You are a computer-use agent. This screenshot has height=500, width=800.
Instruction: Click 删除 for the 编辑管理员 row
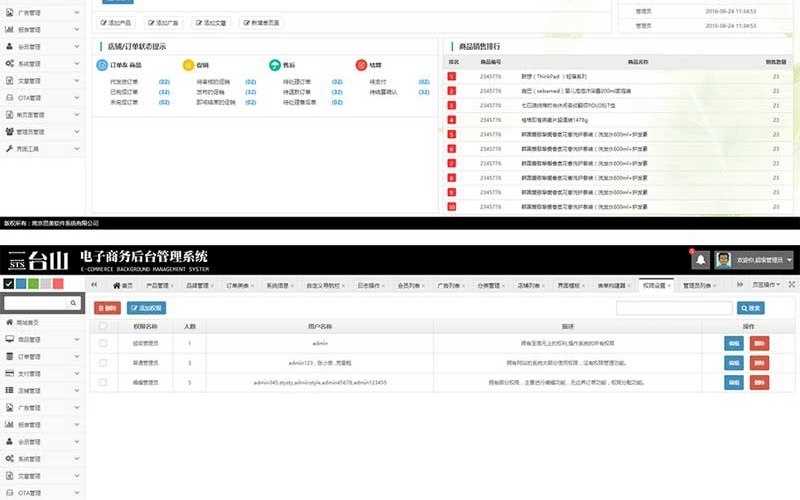click(x=759, y=382)
